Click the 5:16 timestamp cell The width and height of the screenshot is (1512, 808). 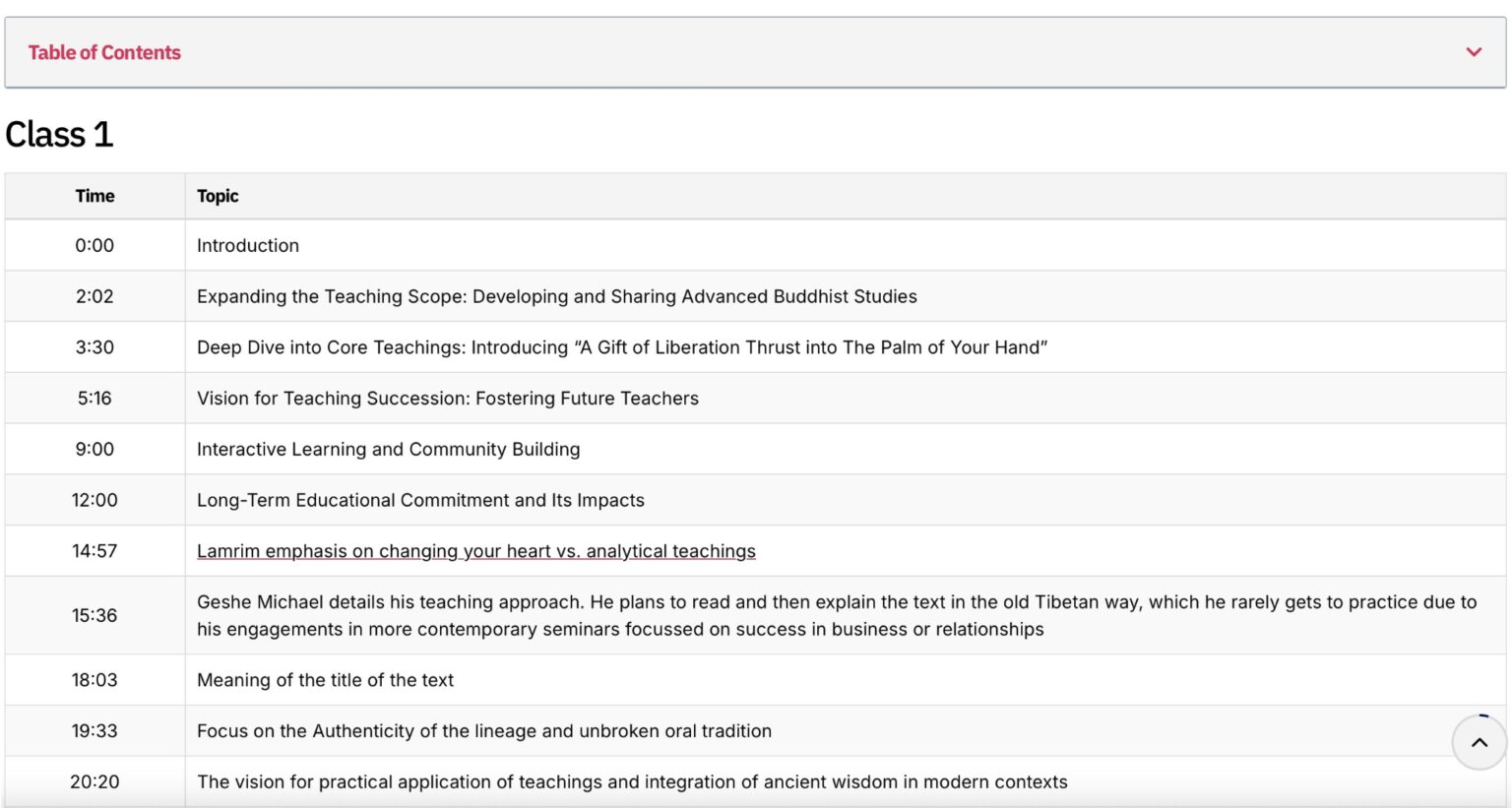point(94,399)
